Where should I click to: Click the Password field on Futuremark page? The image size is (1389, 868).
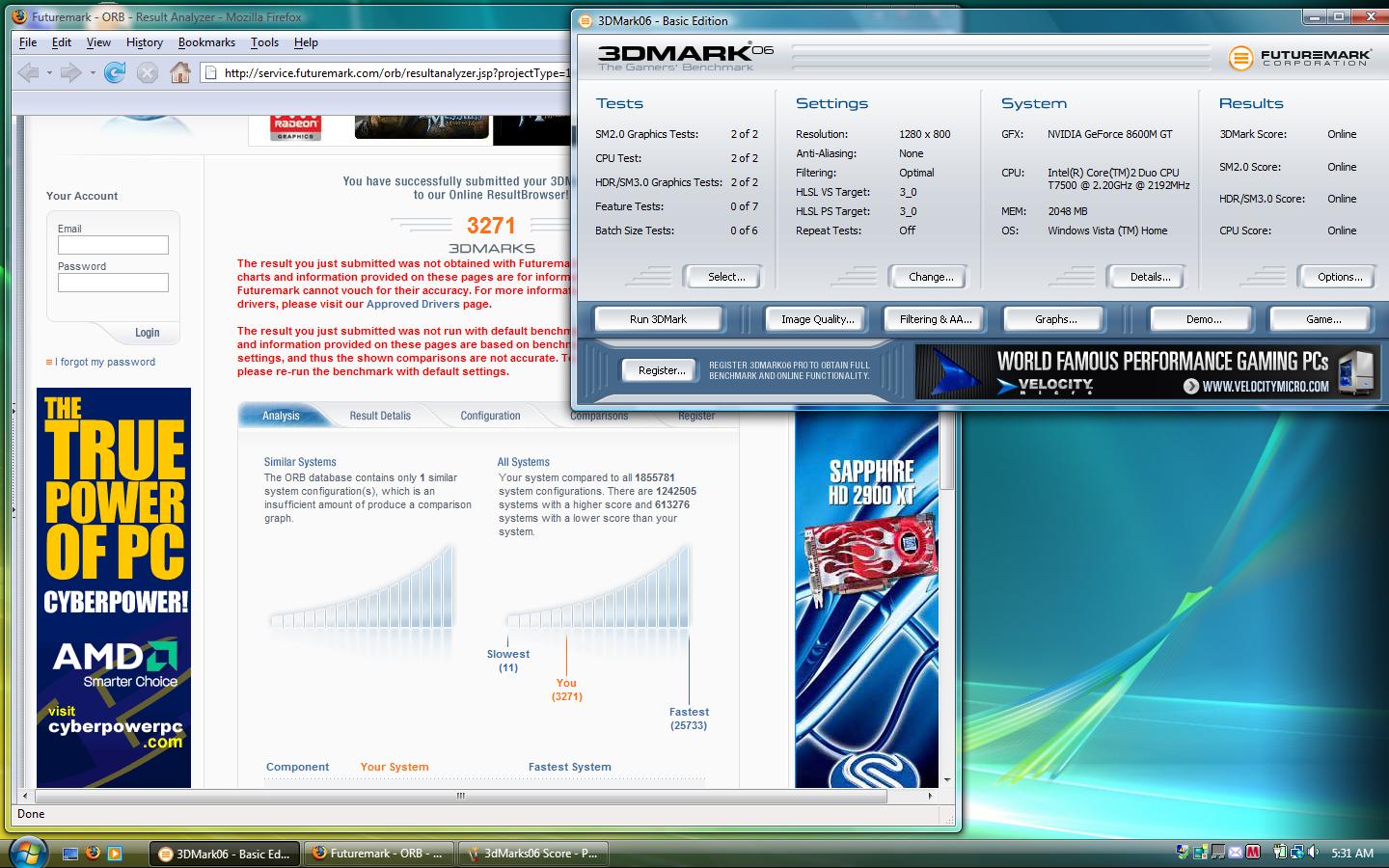coord(113,283)
